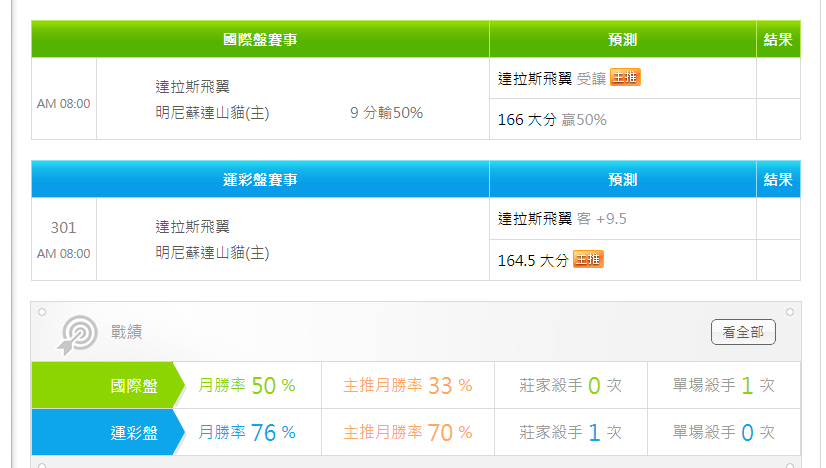Click the 運彩盤賽事 table header
This screenshot has width=826, height=468.
[260, 180]
